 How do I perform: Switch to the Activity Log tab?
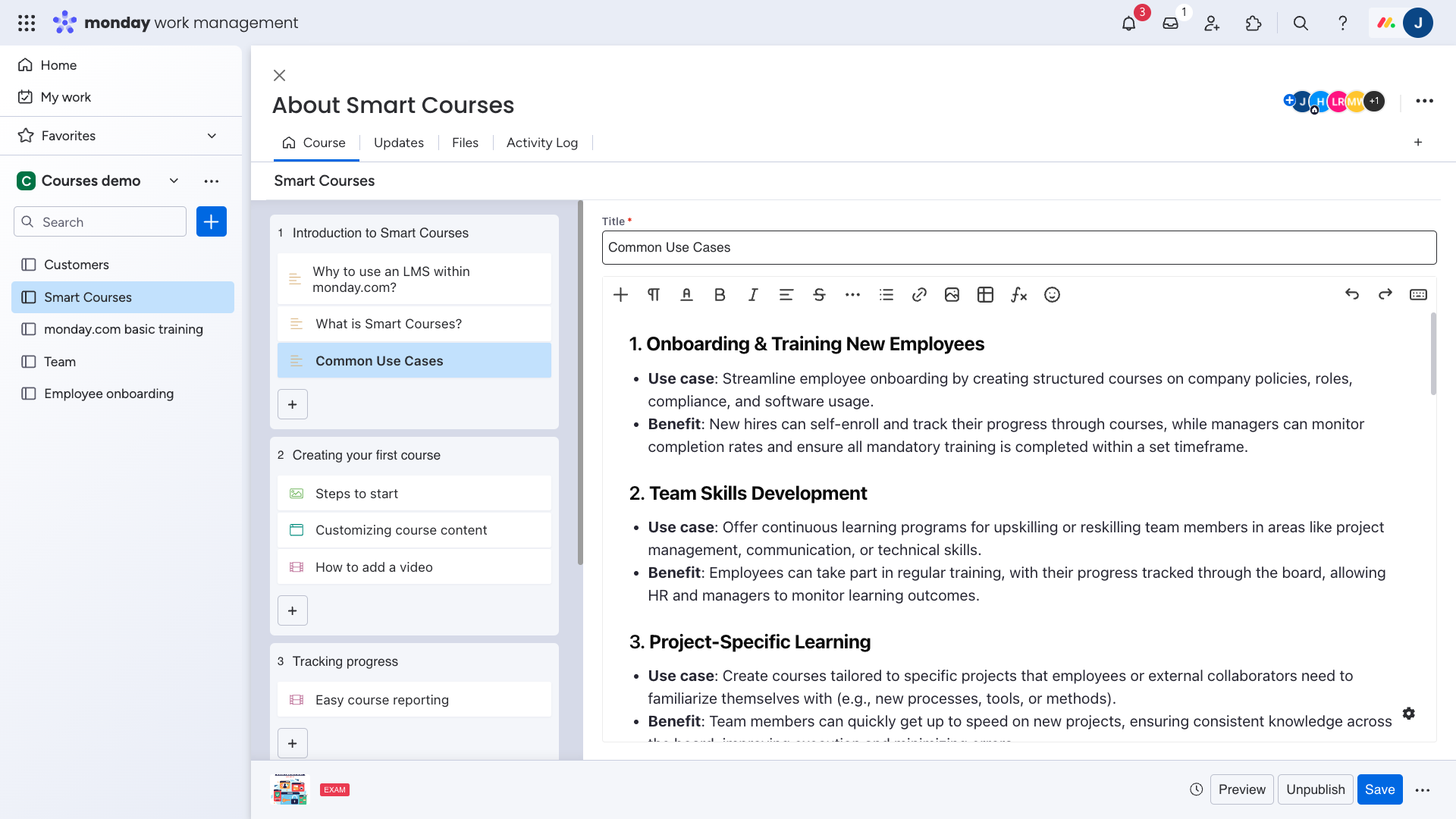coord(542,143)
